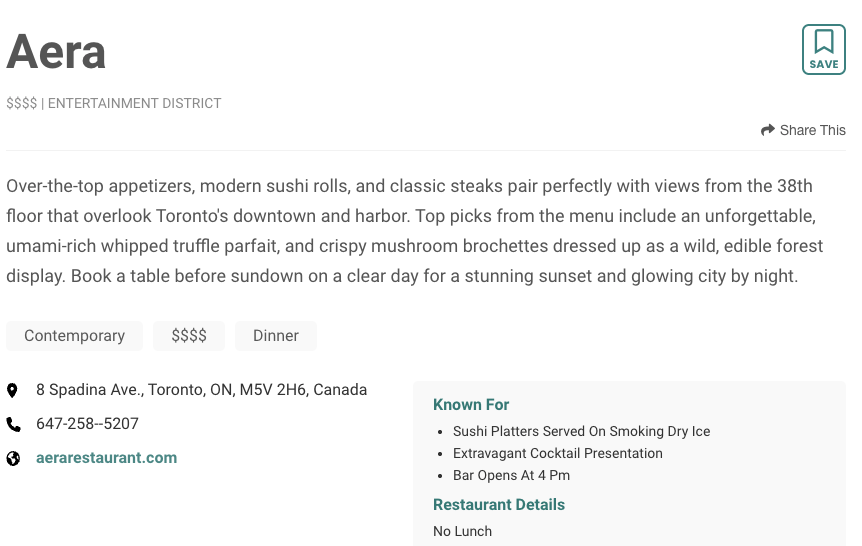Click the Sushi Platters Served On Smoking Dry Ice item
The width and height of the screenshot is (862, 546).
(x=581, y=432)
